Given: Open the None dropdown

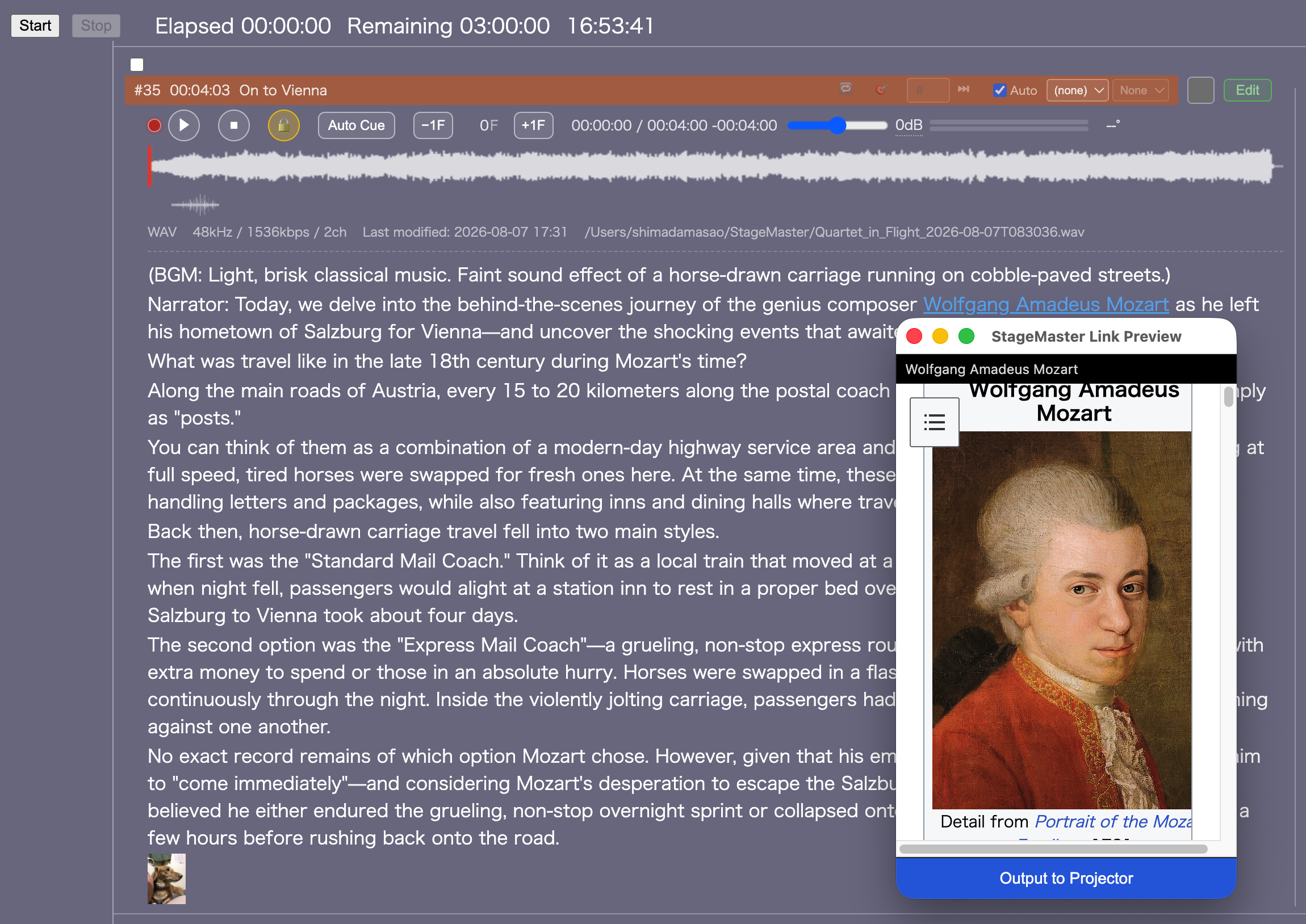Looking at the screenshot, I should tap(1141, 90).
